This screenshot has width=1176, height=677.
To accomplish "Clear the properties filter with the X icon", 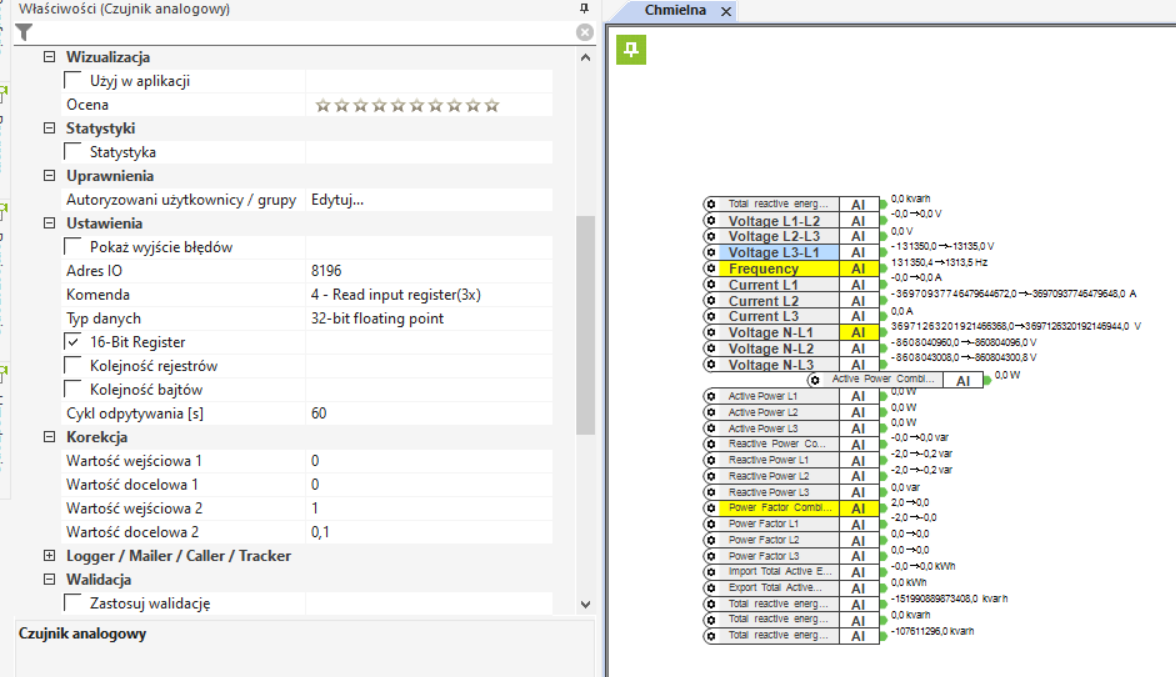I will [x=585, y=32].
